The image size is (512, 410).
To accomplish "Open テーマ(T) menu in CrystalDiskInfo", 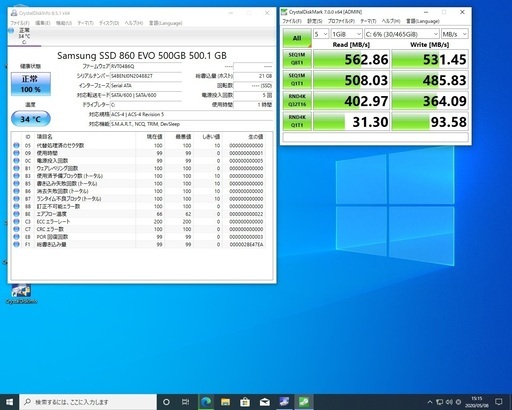I will 85,23.
